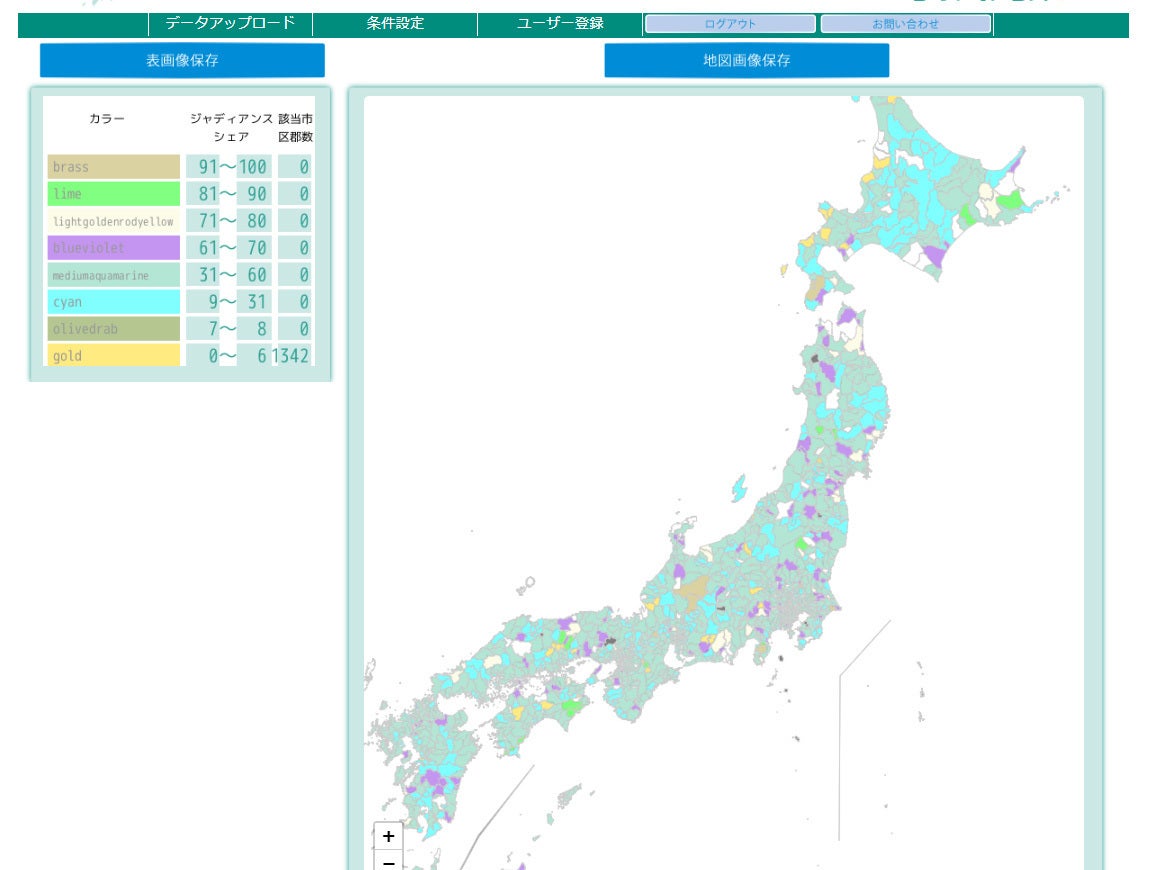Select the blueviolet color swatch
This screenshot has height=870, width=1157.
click(114, 248)
